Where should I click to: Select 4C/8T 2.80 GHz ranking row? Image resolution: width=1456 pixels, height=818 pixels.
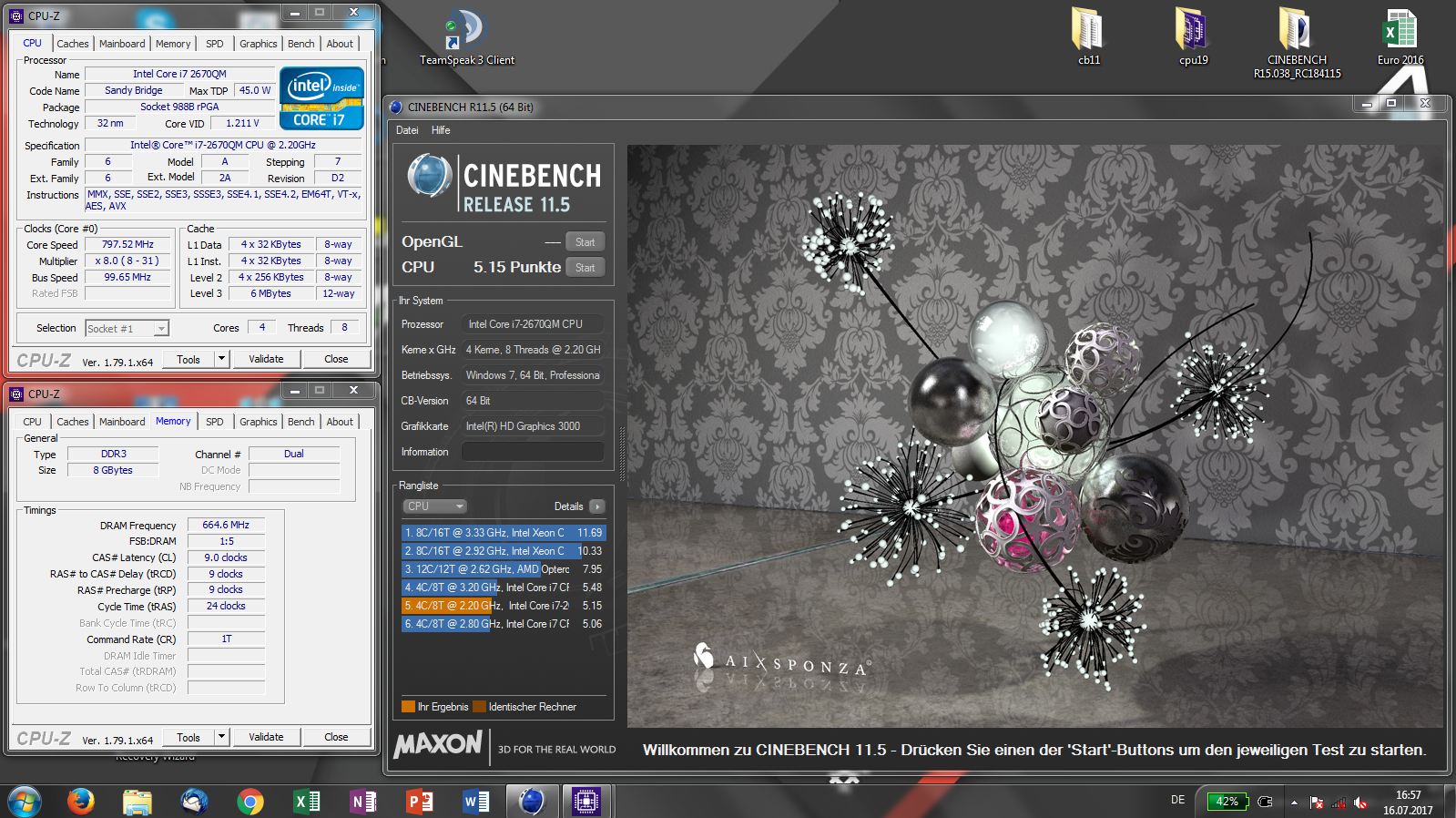(x=503, y=624)
